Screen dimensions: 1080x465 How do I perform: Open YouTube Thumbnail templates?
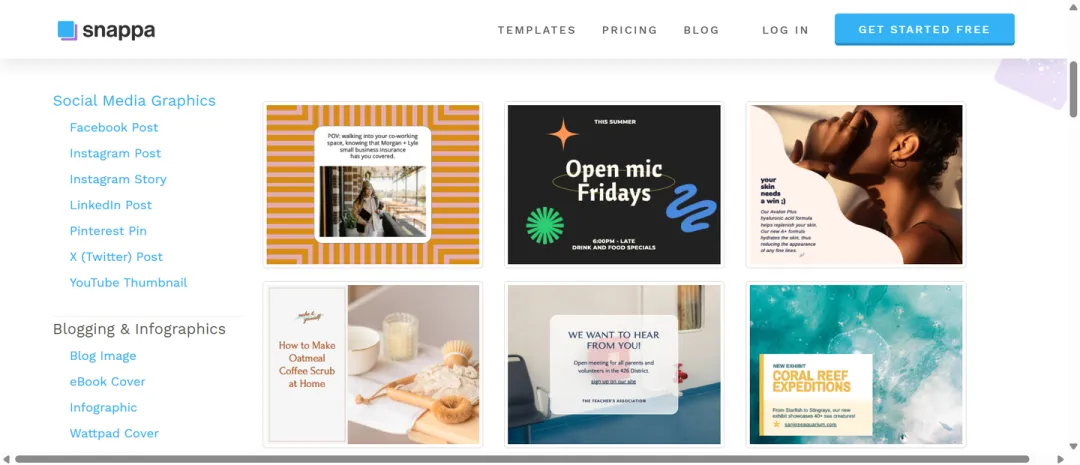(128, 282)
